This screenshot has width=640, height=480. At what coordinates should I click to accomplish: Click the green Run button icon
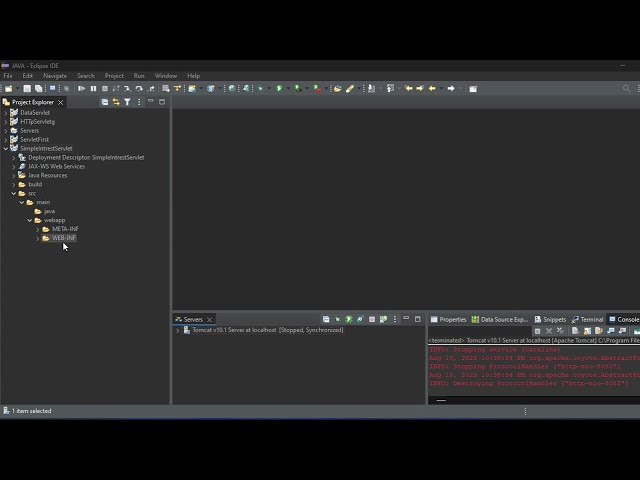[279, 88]
